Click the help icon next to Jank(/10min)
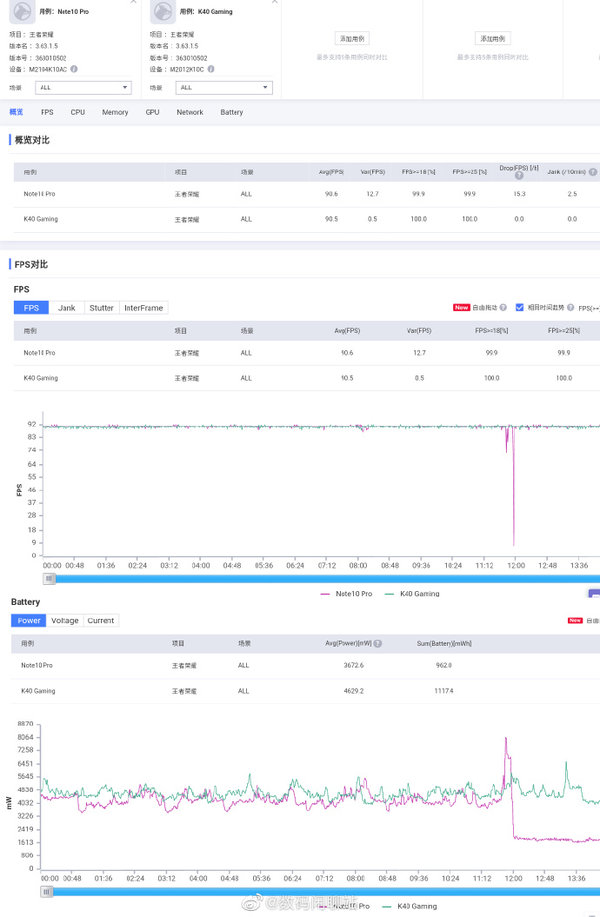600x917 pixels. (593, 172)
